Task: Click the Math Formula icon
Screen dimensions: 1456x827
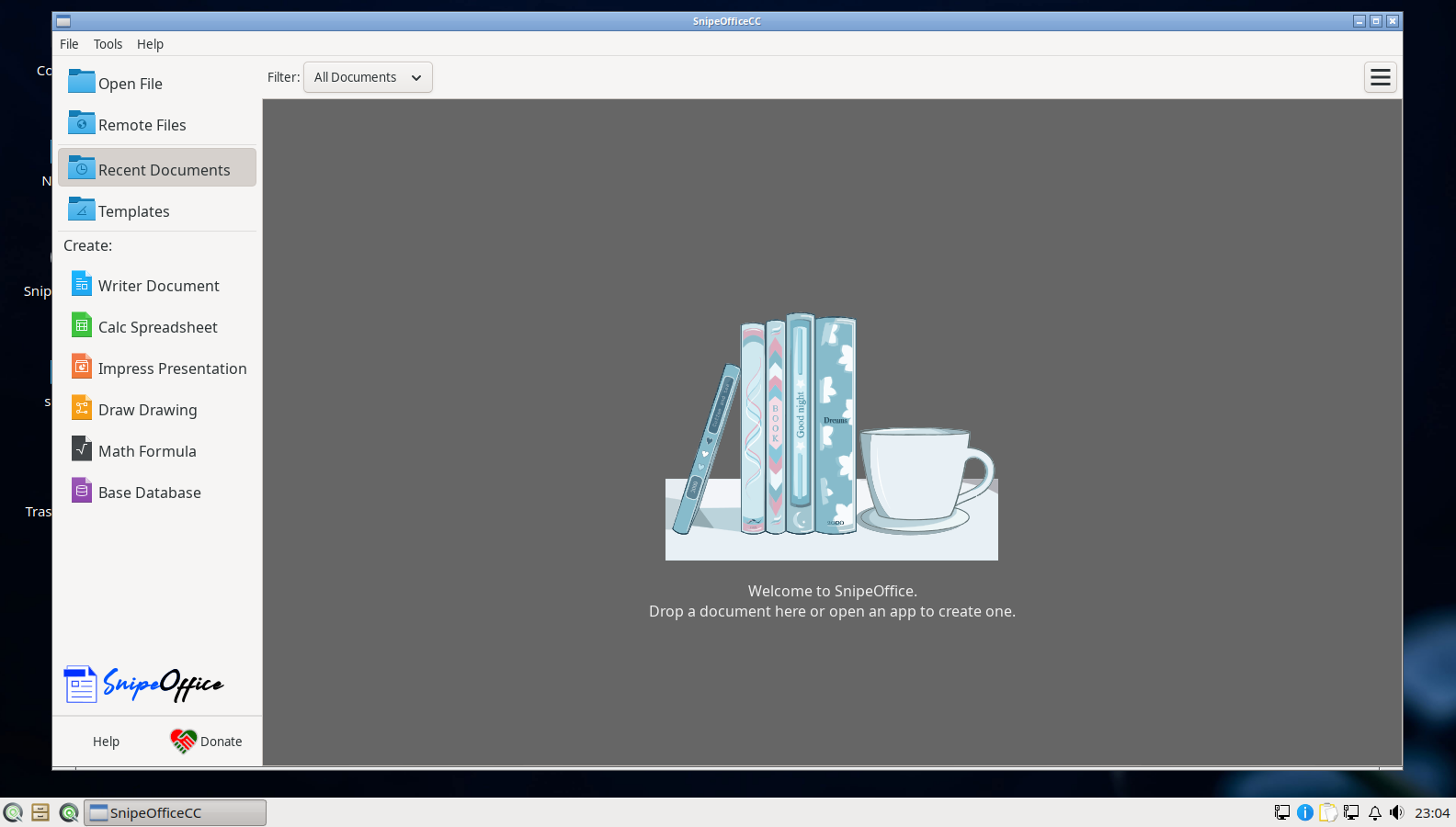Action: 82,449
